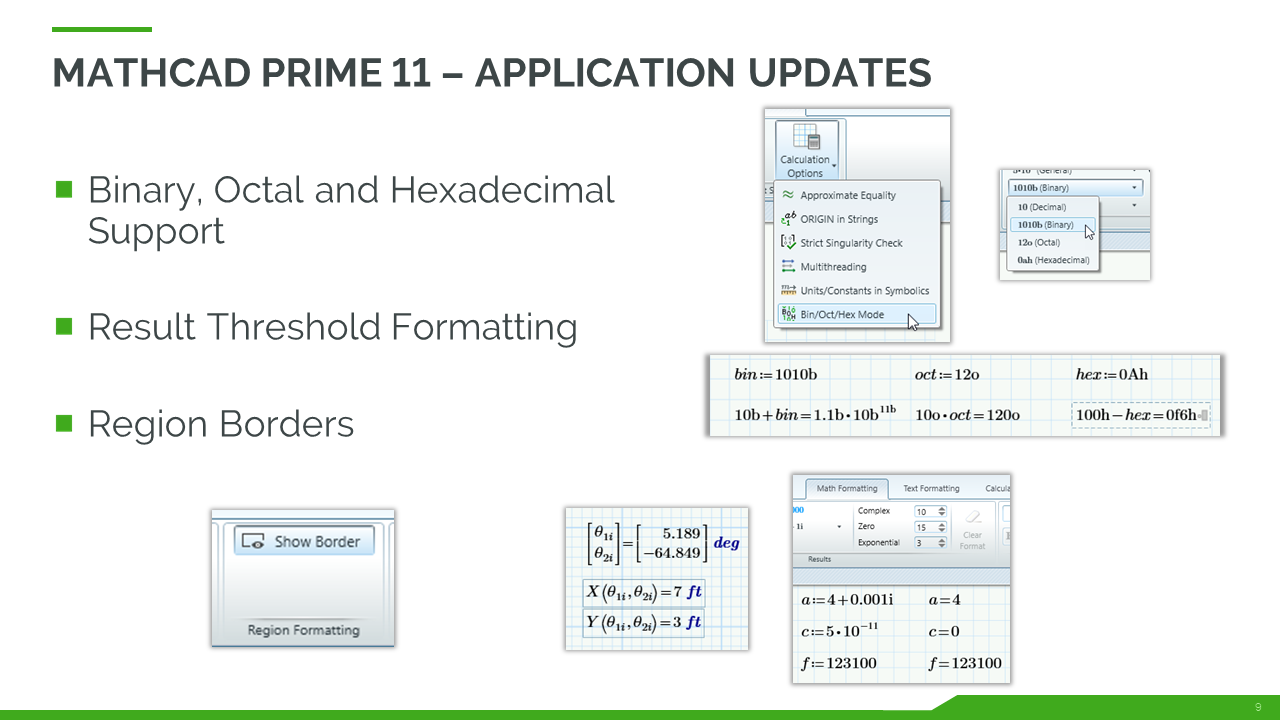This screenshot has height=720, width=1280.
Task: Select Units/Constants in Symbolics label
Action: point(865,291)
